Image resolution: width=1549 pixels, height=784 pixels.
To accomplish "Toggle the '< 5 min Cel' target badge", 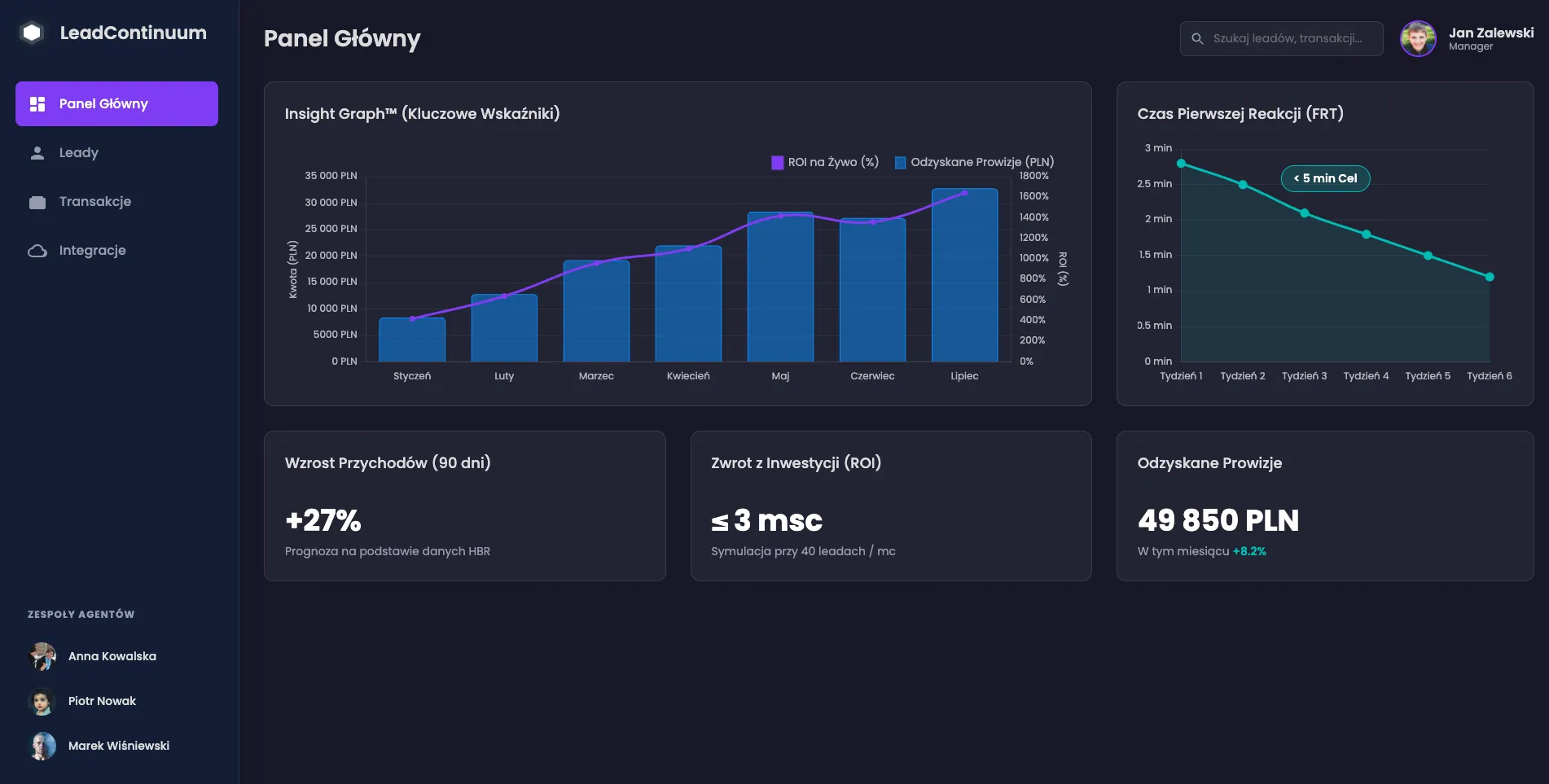I will (x=1324, y=178).
